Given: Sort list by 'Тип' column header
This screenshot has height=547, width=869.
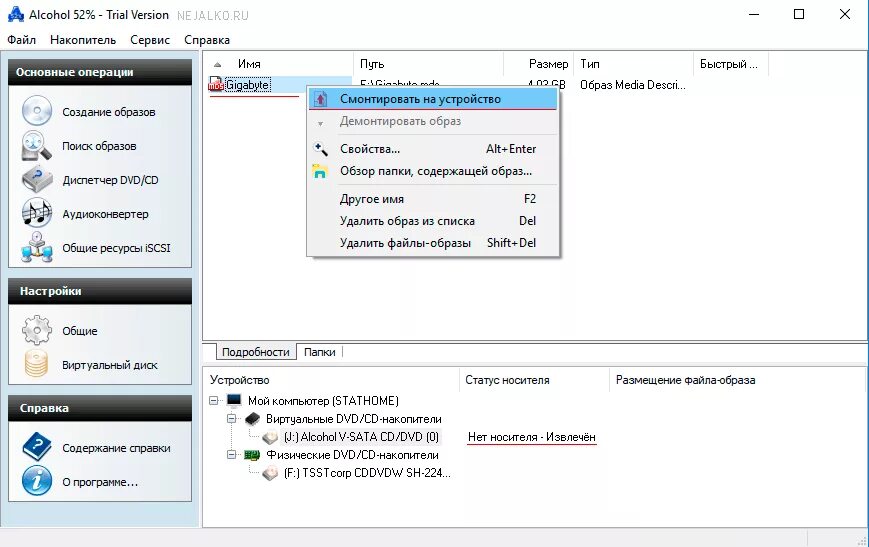Looking at the screenshot, I should (633, 64).
